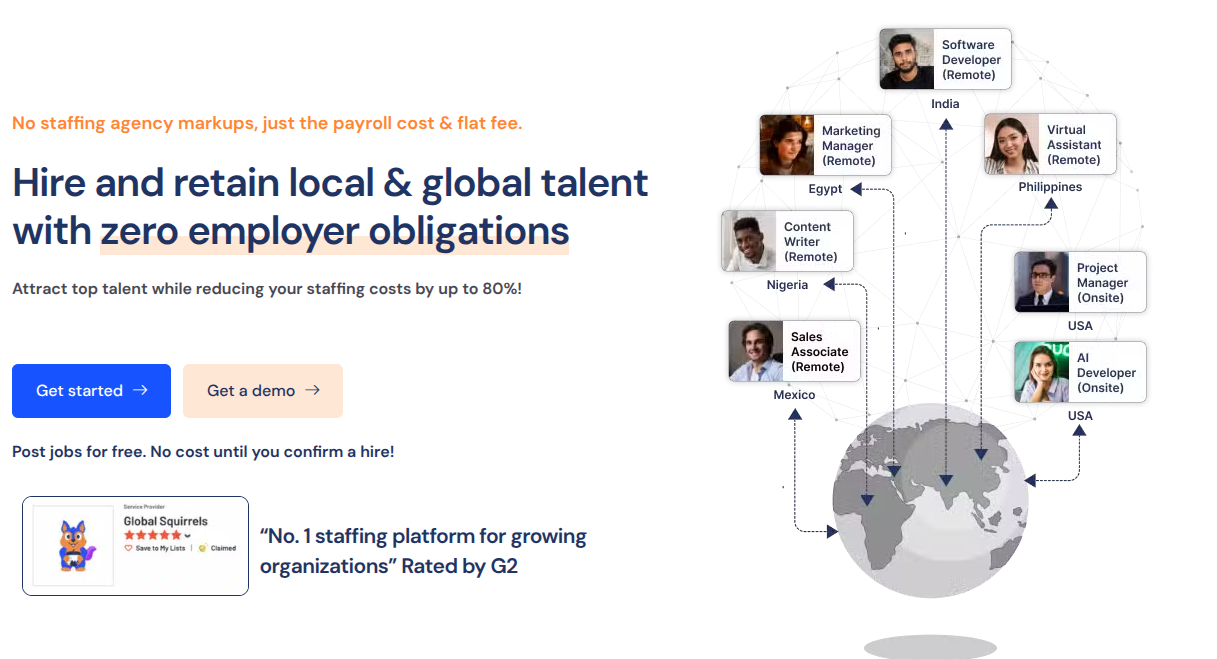The width and height of the screenshot is (1217, 659).
Task: Click the Marketing Manager (Remote) label
Action: click(851, 146)
